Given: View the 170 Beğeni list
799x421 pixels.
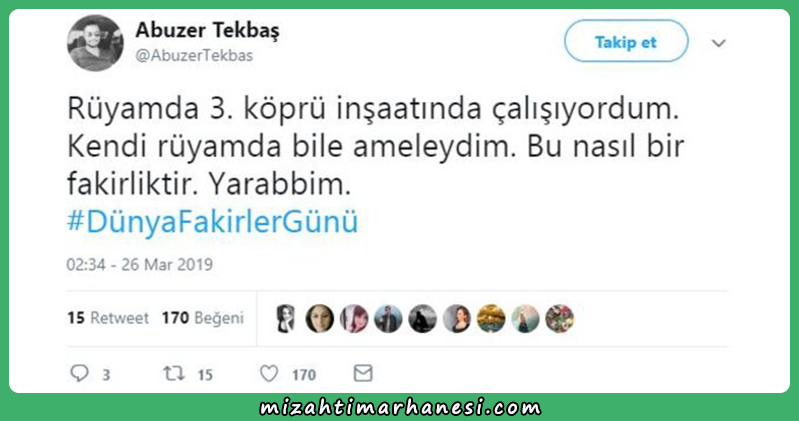Looking at the screenshot, I should (x=203, y=318).
